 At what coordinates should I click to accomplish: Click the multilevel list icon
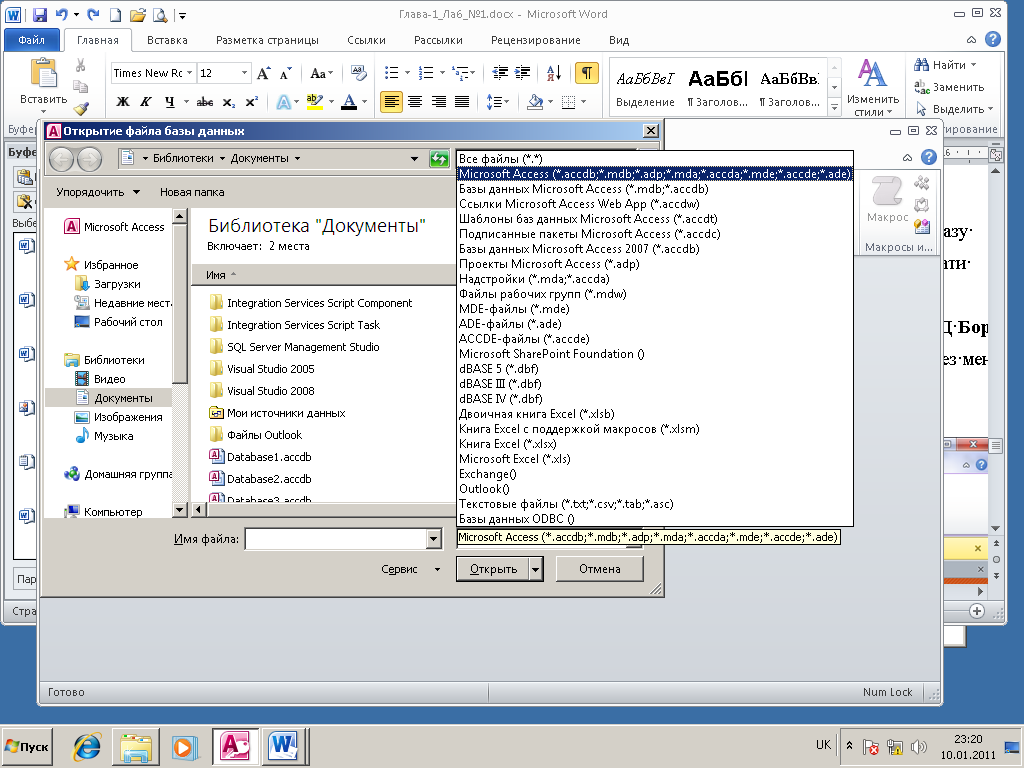[x=461, y=72]
